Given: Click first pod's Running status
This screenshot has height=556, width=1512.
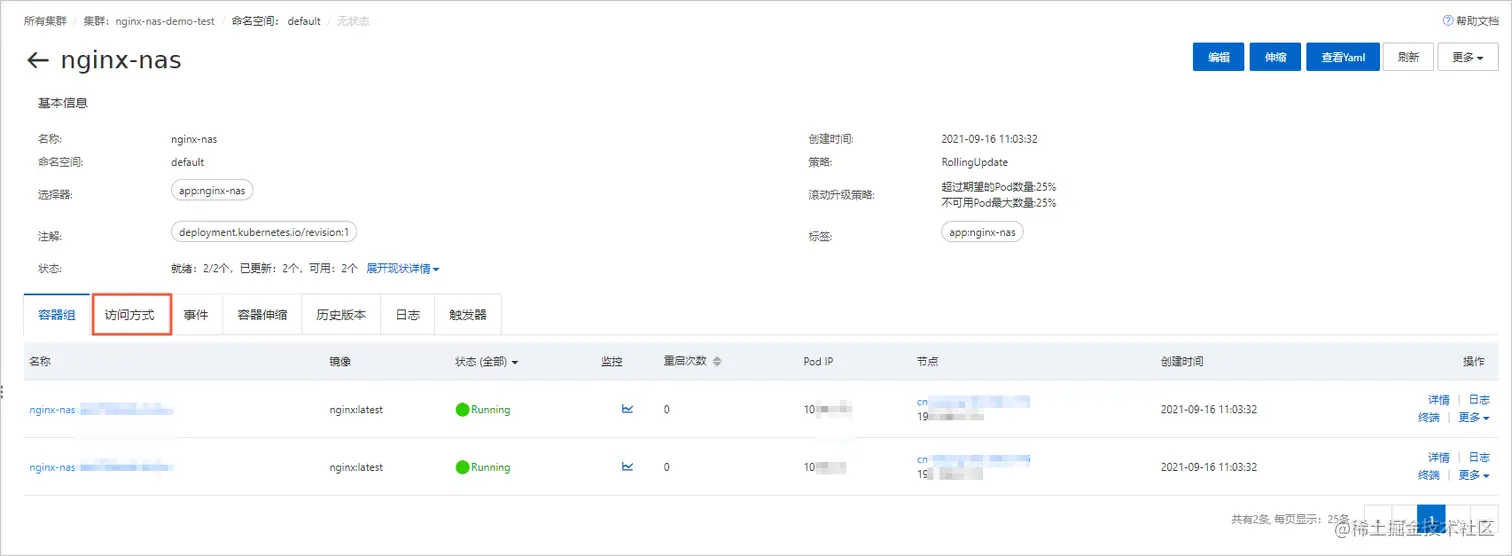Looking at the screenshot, I should [483, 409].
